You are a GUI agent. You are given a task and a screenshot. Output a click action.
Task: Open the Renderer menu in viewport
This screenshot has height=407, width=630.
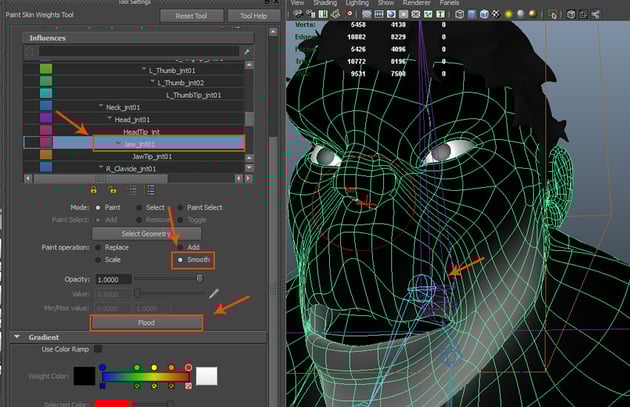(x=418, y=3)
